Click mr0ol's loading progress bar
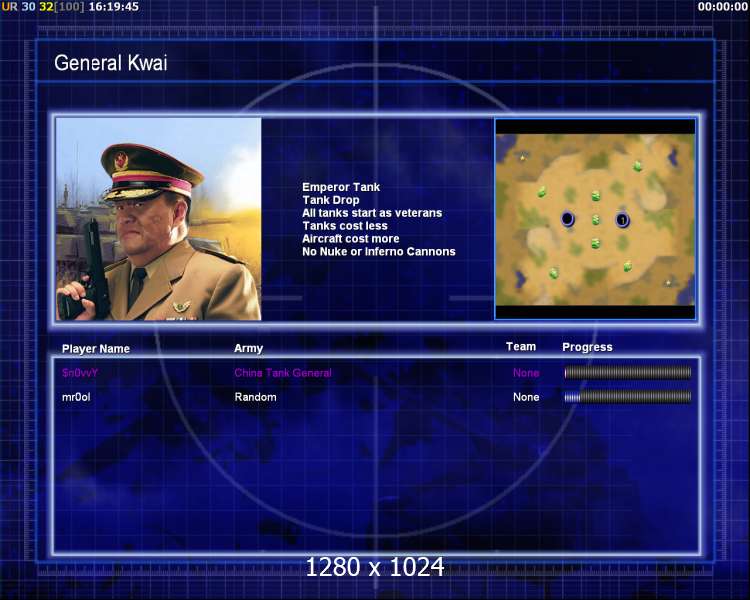Viewport: 750px width, 600px height. (628, 397)
